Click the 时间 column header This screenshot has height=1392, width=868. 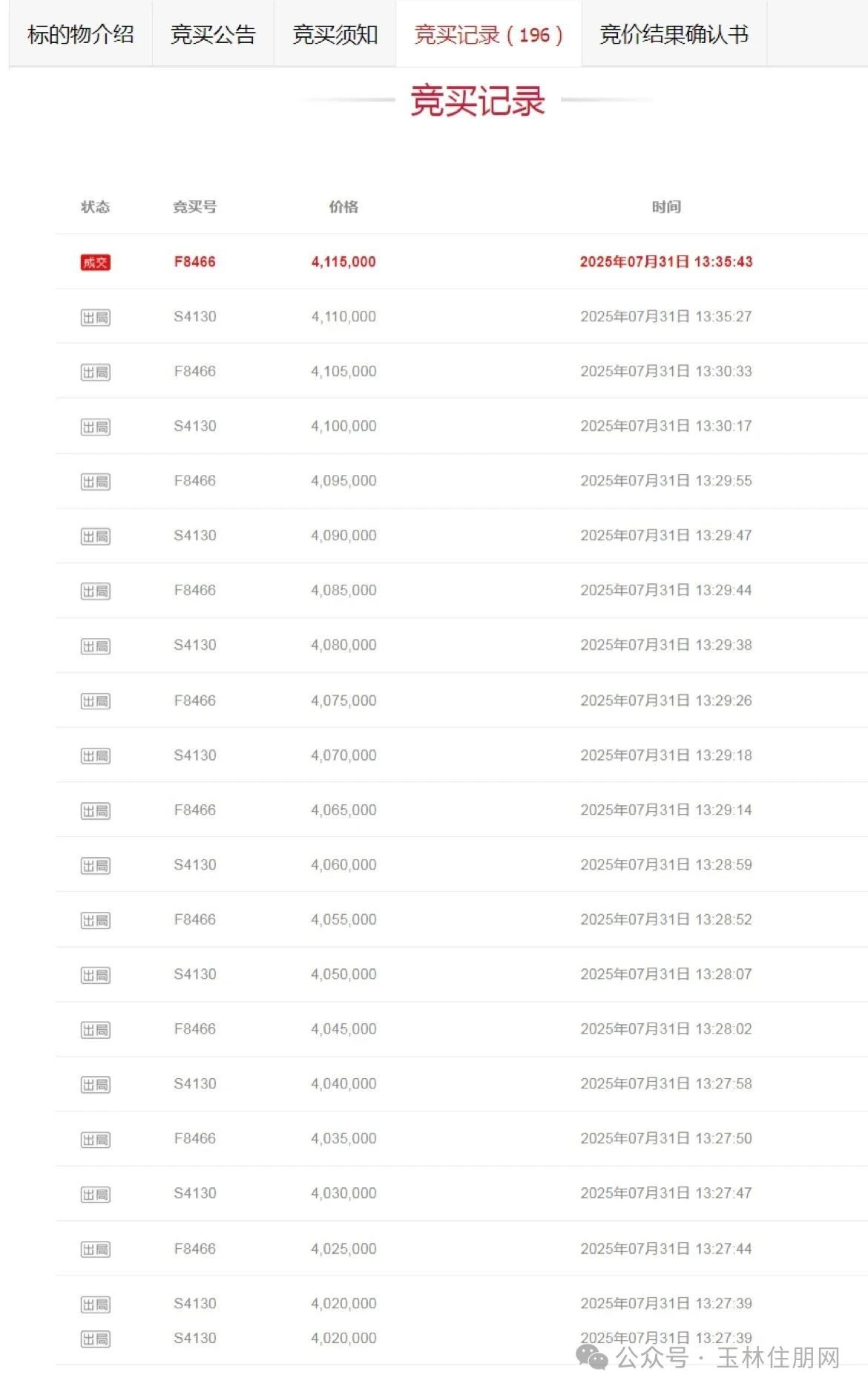click(666, 207)
